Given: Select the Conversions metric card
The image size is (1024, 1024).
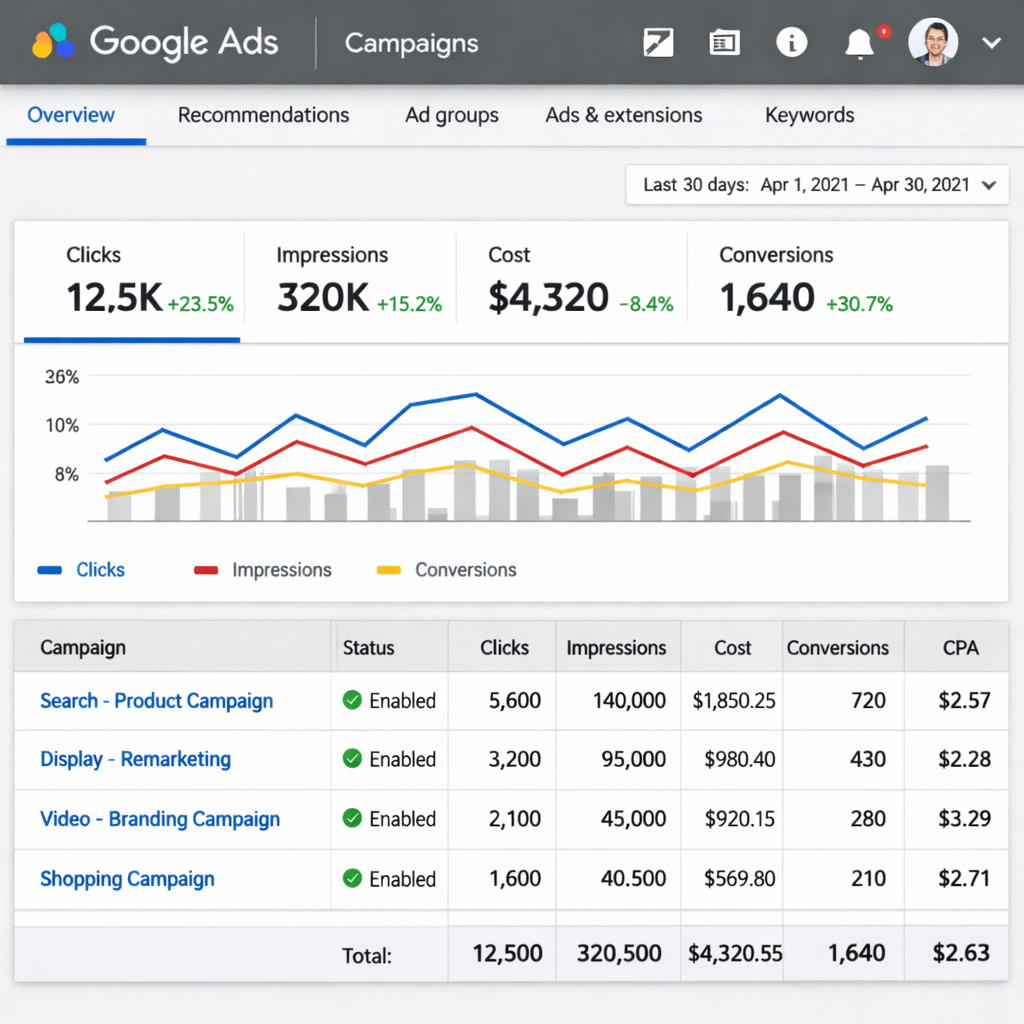Looking at the screenshot, I should 805,280.
